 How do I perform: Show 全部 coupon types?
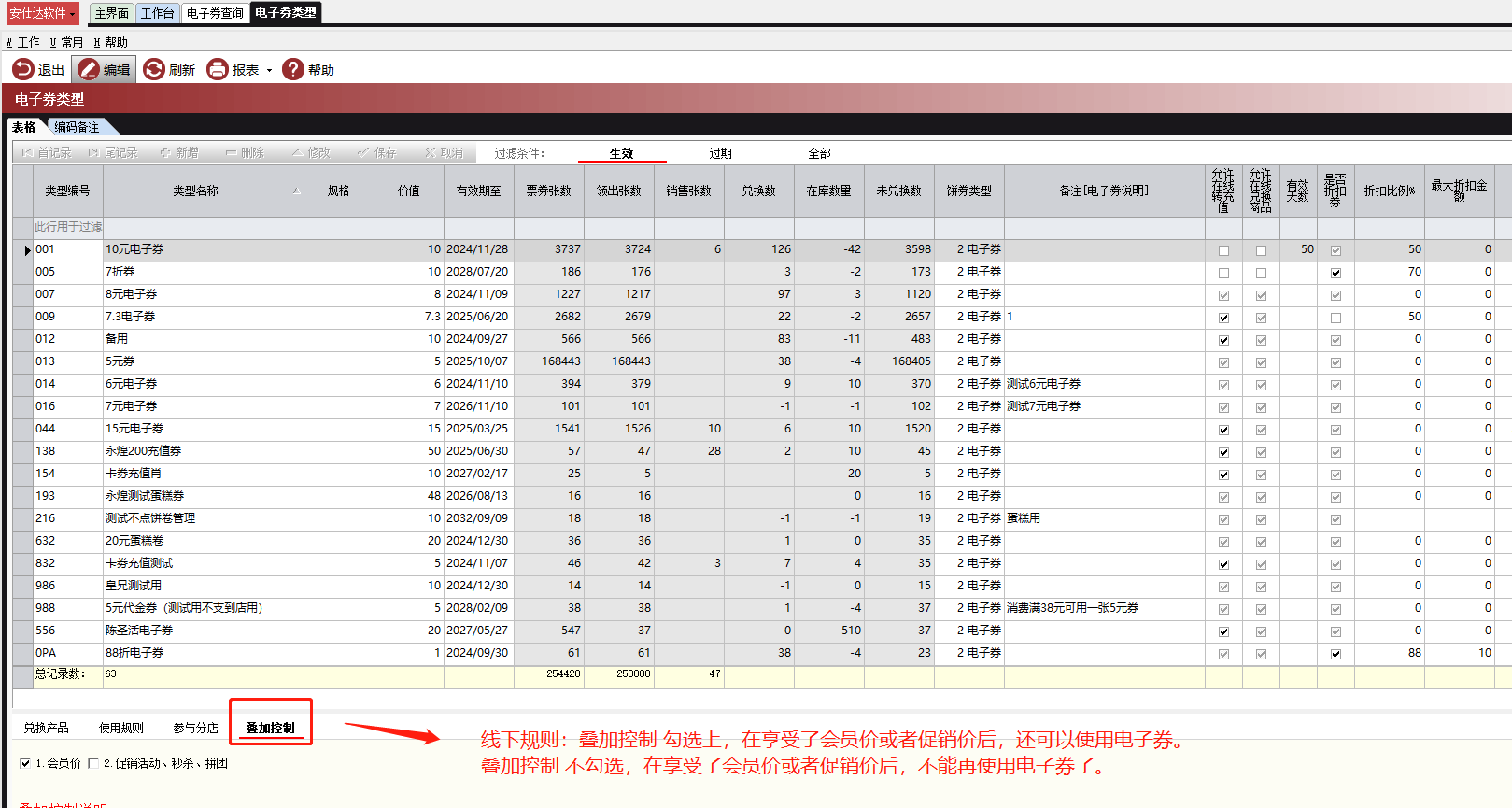click(x=819, y=153)
